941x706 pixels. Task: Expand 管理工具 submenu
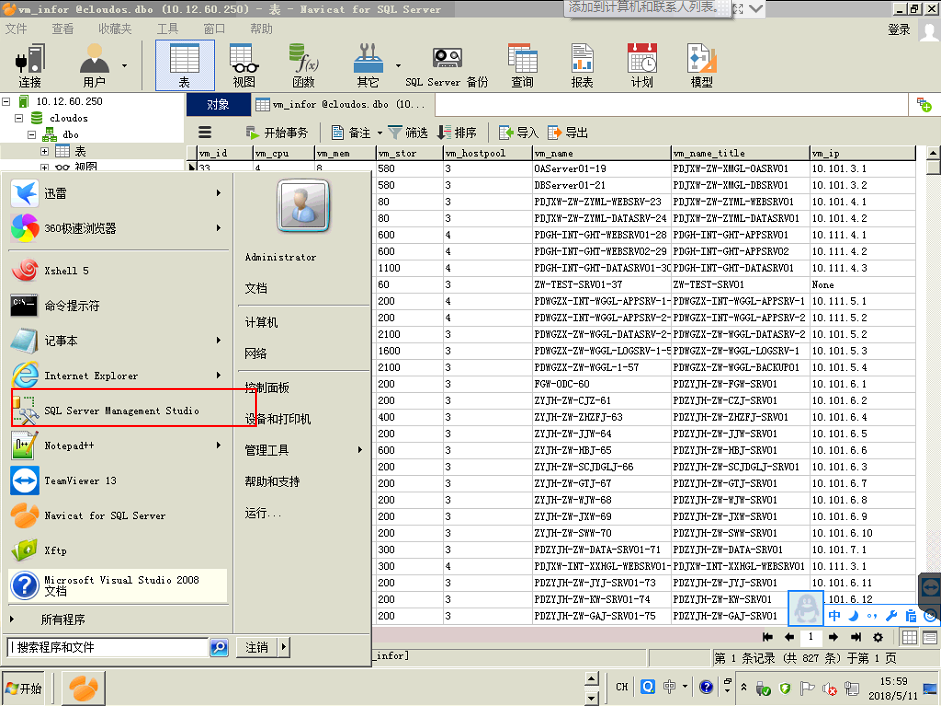point(304,450)
